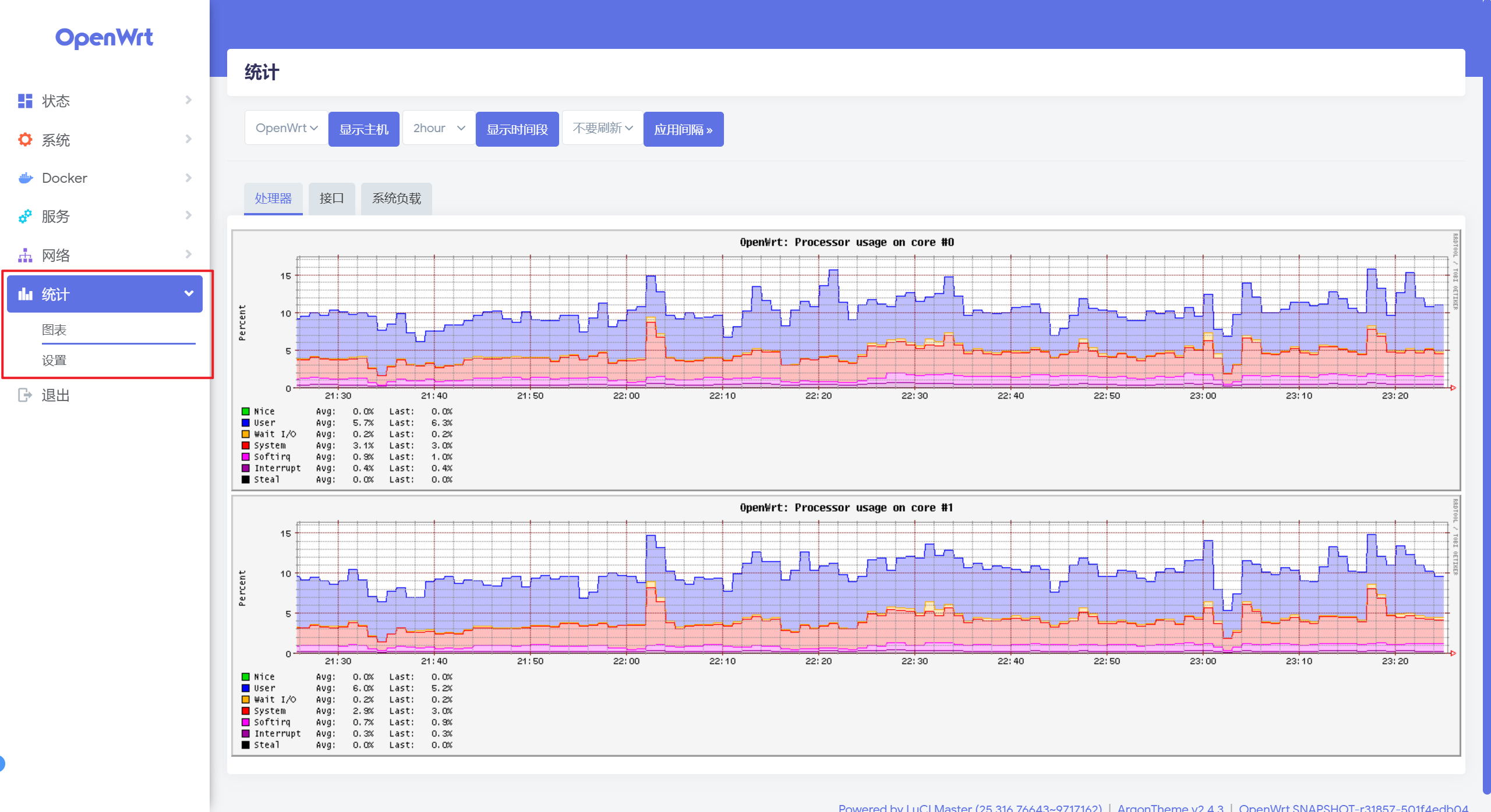Click the Statistics bar chart icon
1491x812 pixels.
coord(25,294)
